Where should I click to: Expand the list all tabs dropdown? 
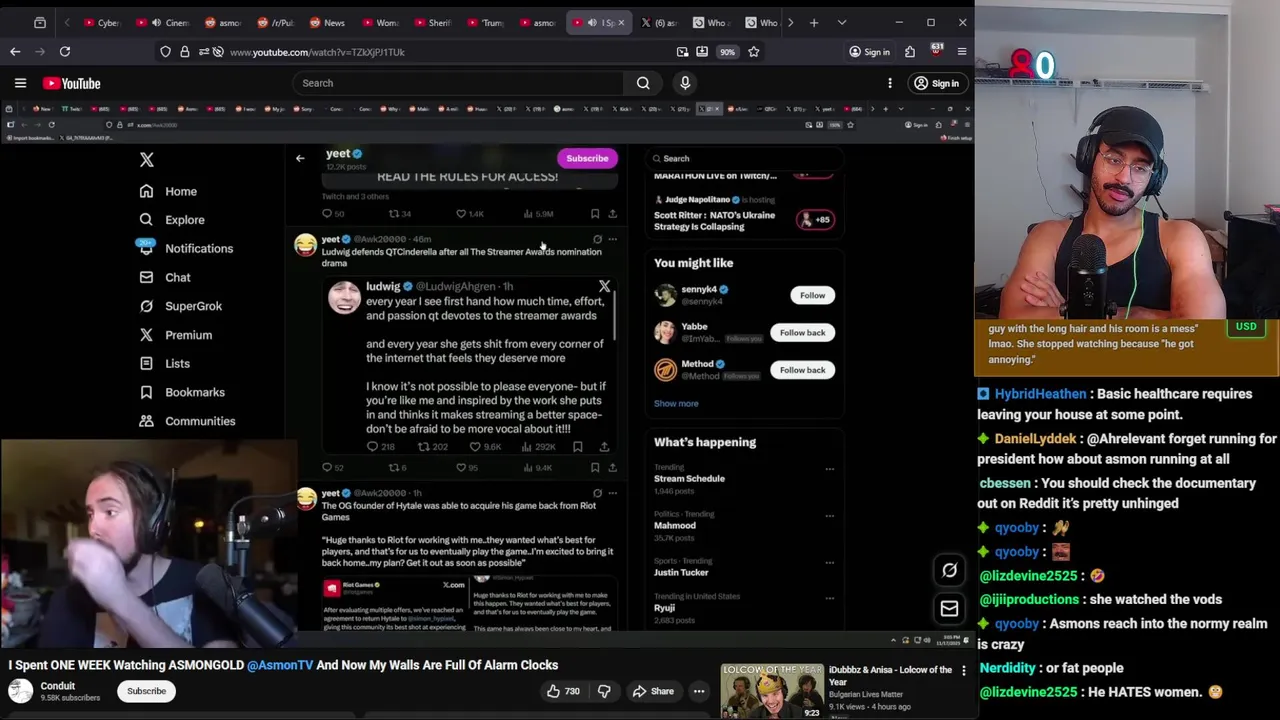(842, 22)
